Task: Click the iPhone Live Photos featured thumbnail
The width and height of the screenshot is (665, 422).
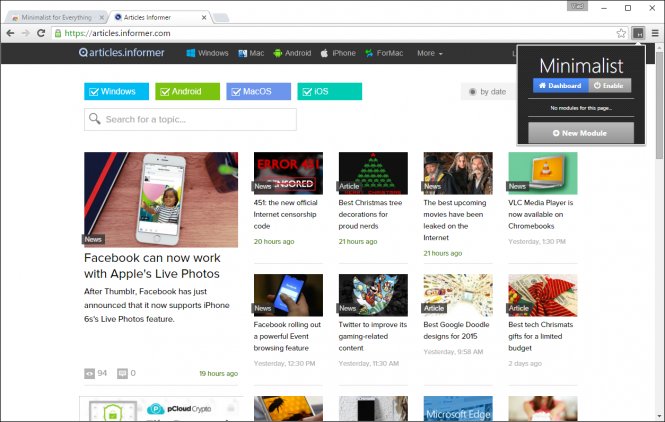Action: pyautogui.click(x=161, y=200)
